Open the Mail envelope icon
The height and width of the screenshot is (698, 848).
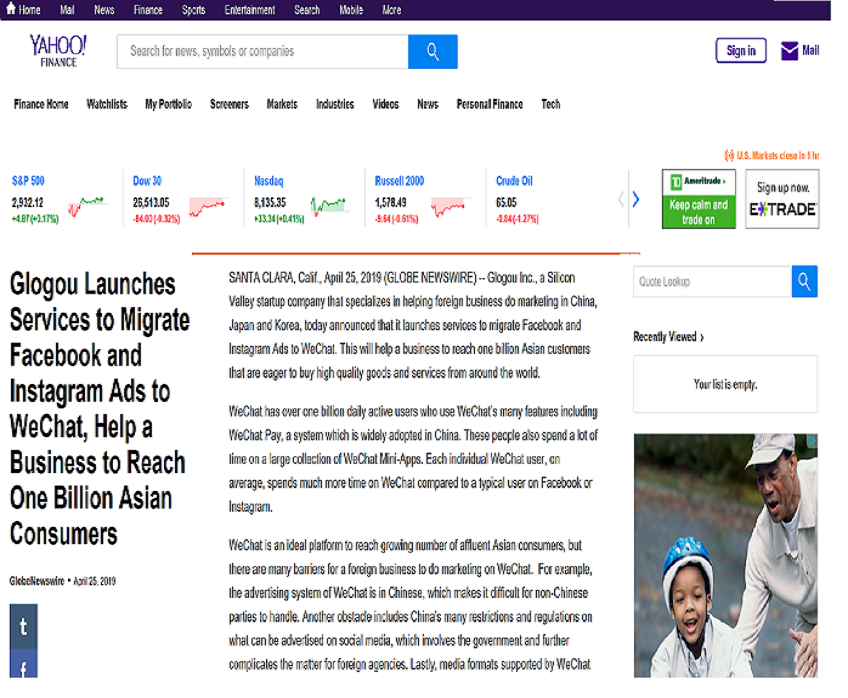click(790, 51)
